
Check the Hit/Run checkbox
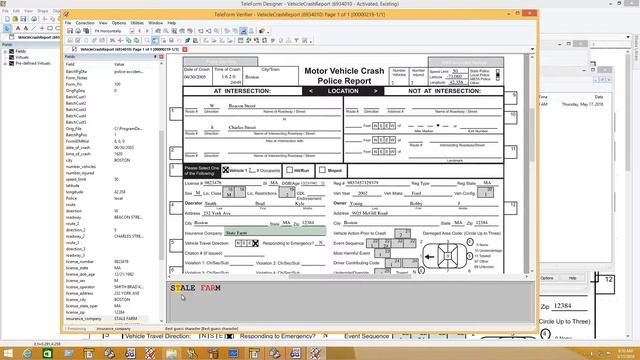[289, 169]
